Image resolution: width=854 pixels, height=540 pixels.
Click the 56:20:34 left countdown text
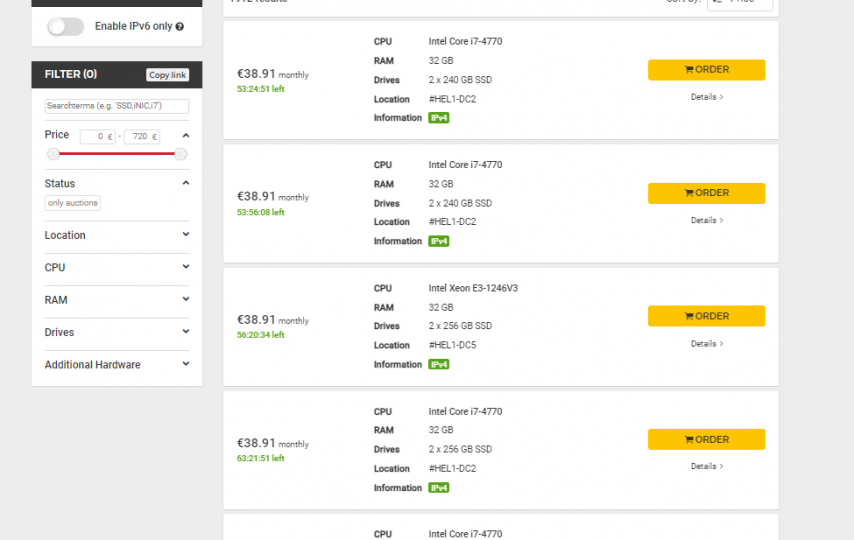pos(260,335)
